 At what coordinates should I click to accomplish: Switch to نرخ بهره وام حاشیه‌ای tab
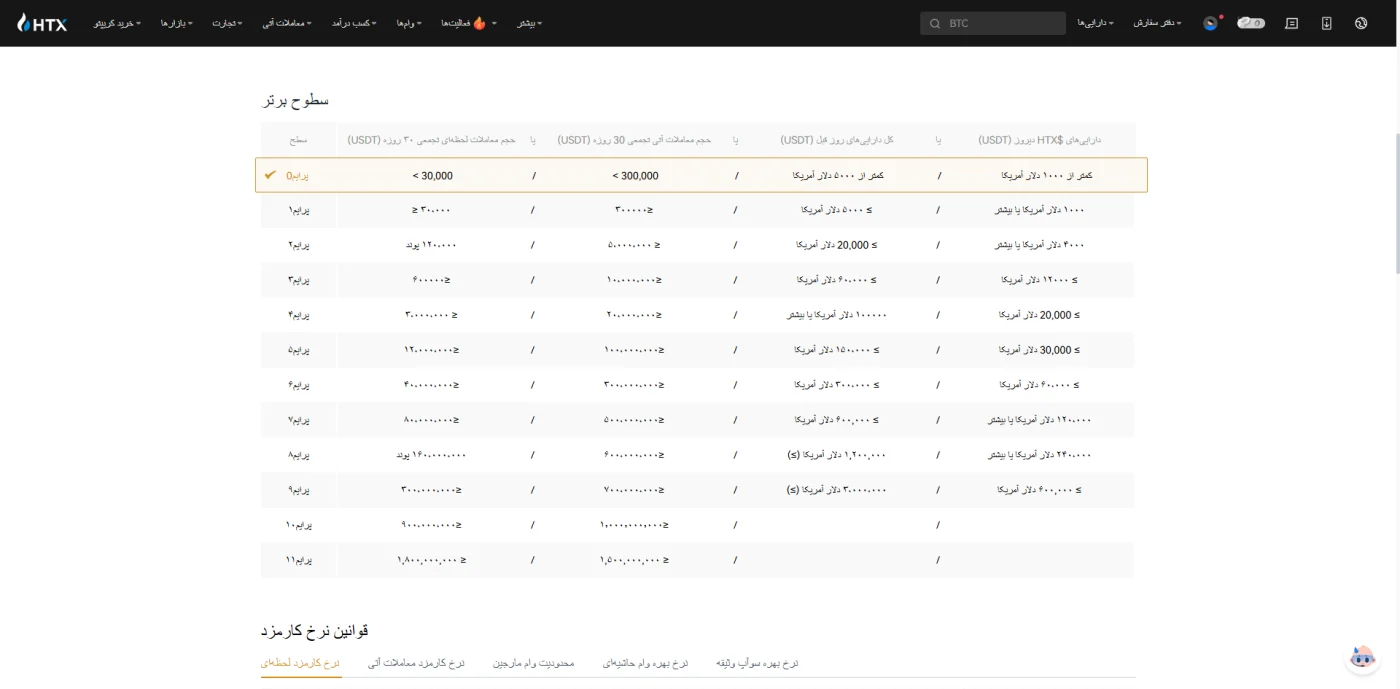coord(645,663)
